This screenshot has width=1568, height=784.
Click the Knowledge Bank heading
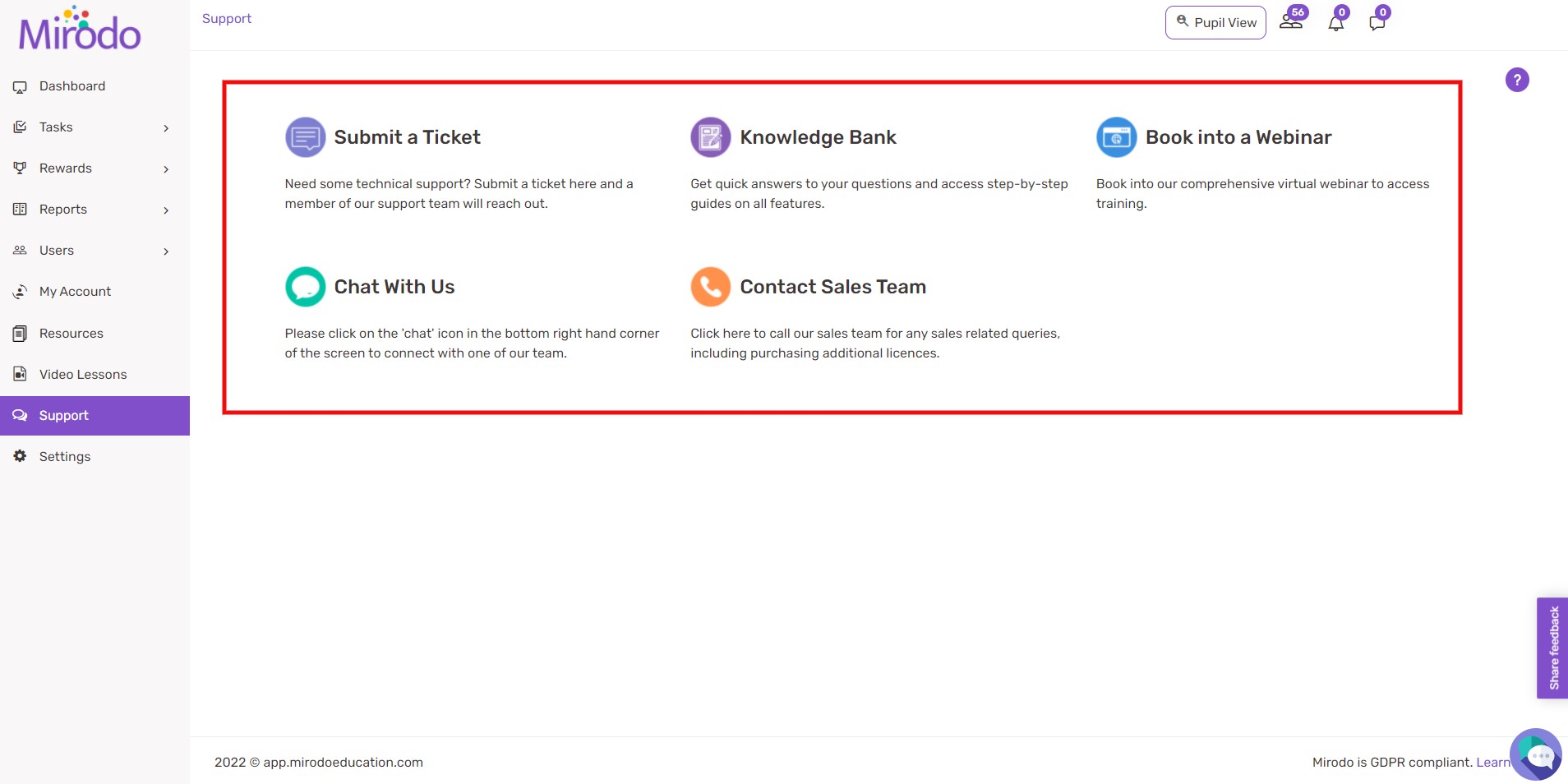[x=818, y=137]
